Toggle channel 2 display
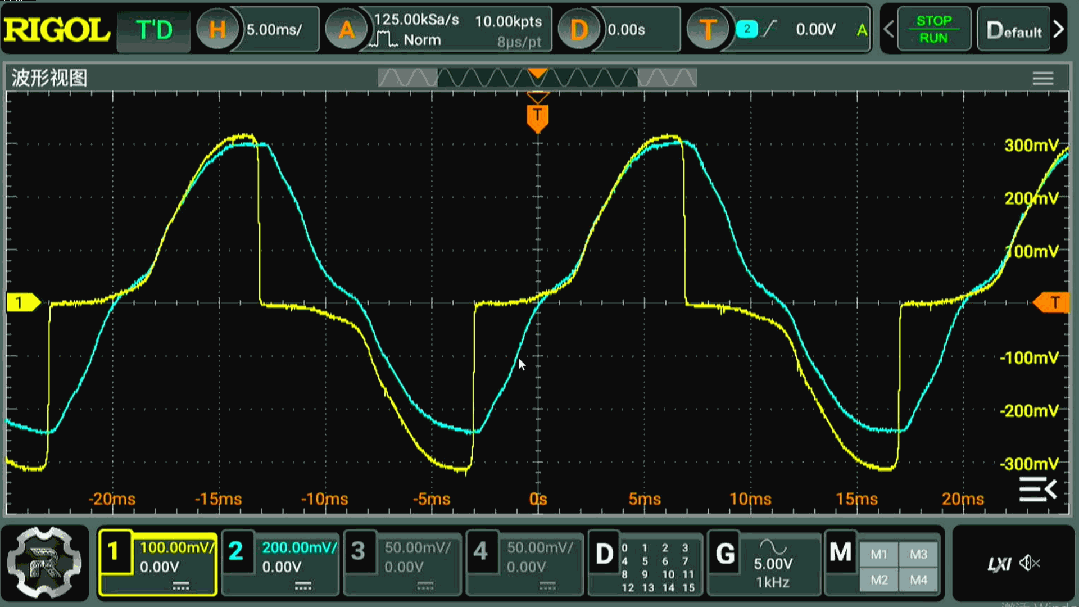 (x=236, y=551)
